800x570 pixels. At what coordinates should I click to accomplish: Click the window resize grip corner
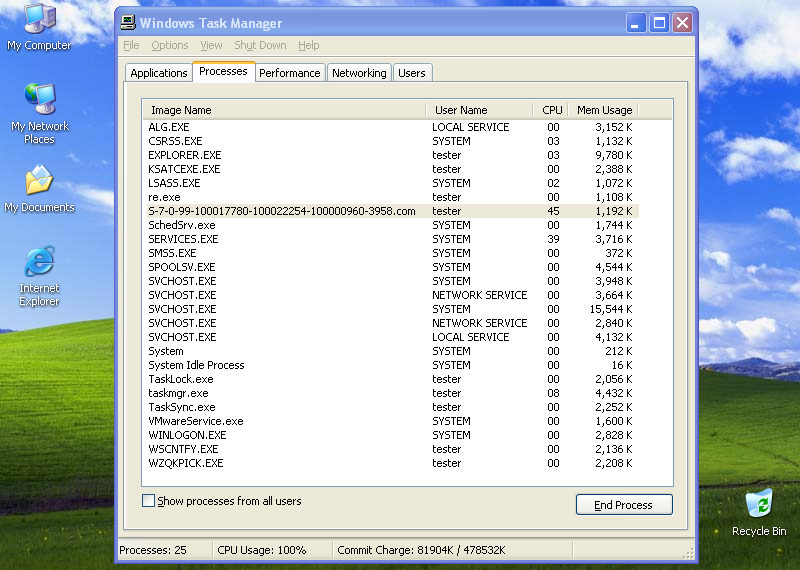688,553
